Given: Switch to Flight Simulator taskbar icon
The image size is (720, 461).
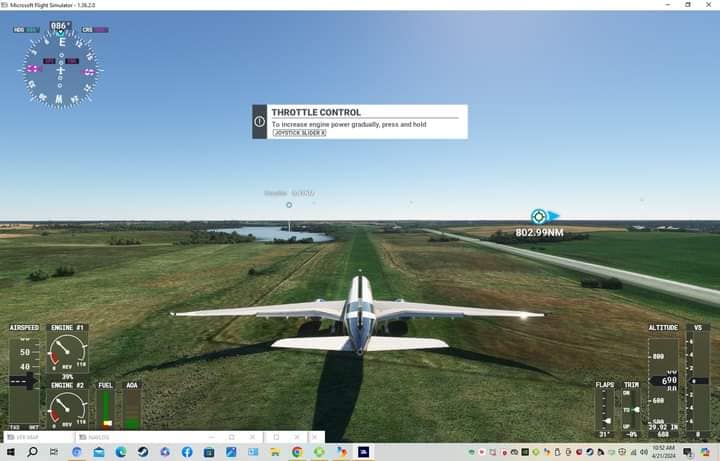Looking at the screenshot, I should coord(363,452).
